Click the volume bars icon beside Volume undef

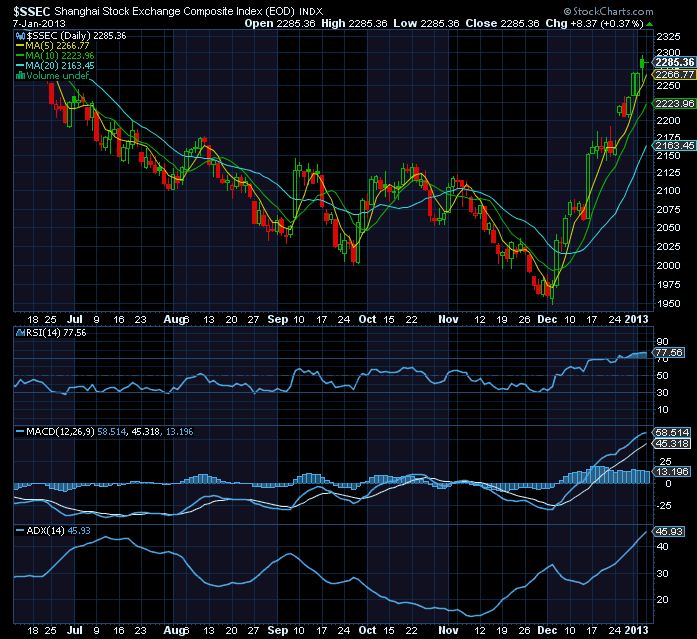pos(20,76)
